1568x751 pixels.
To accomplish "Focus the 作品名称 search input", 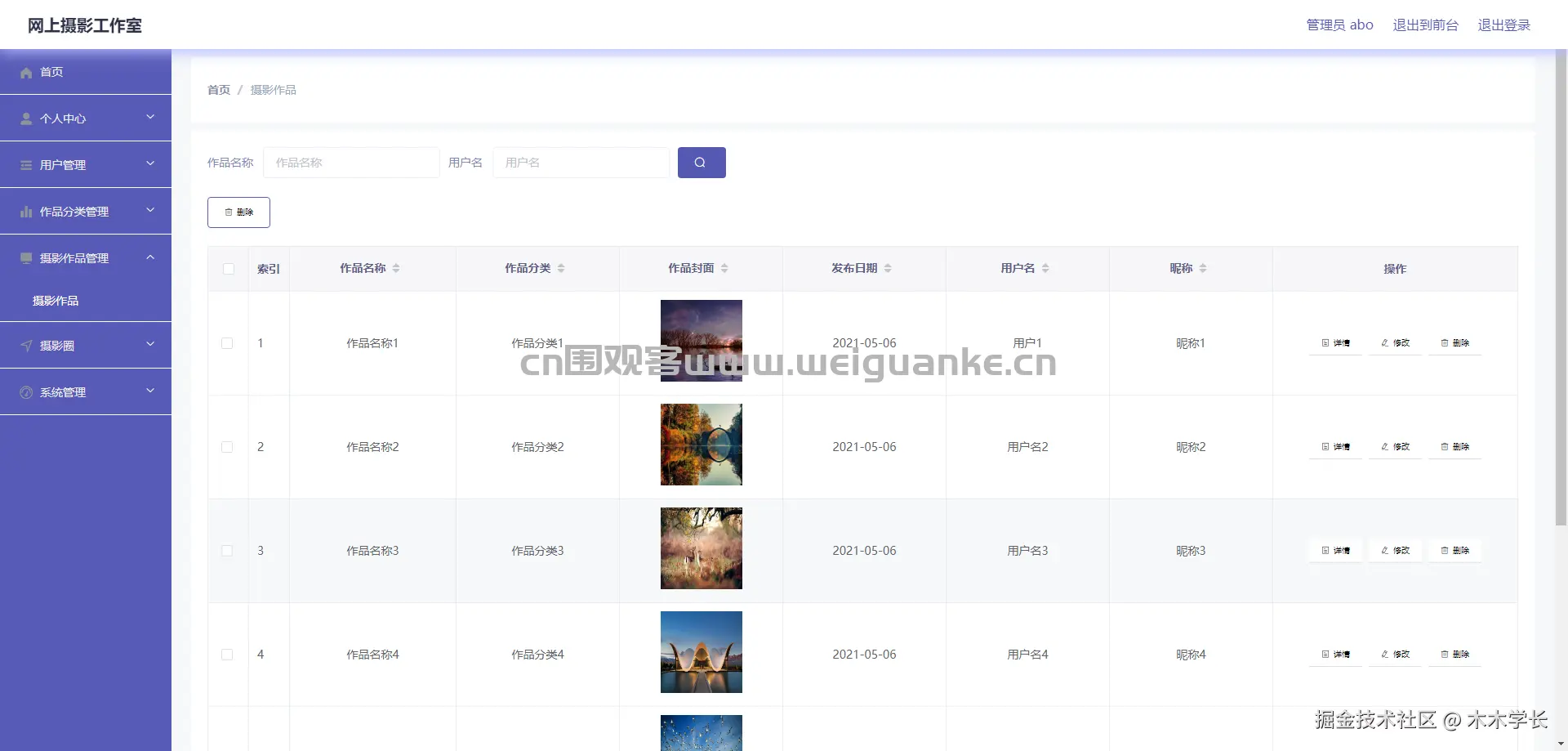I will point(351,163).
